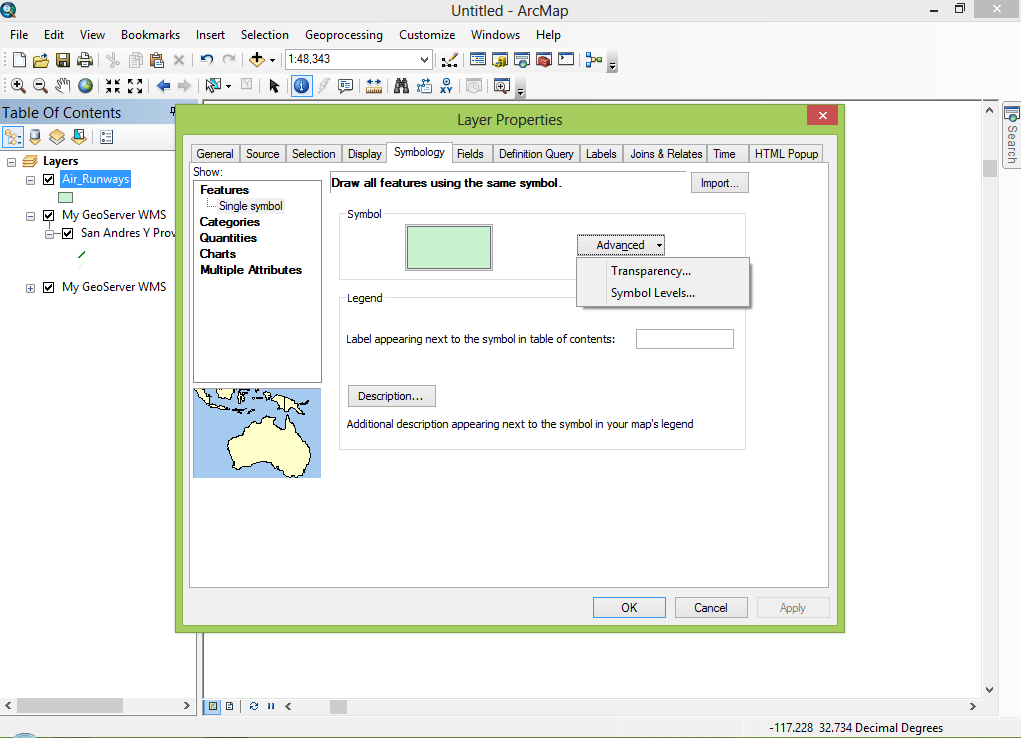Go back to previous extent
Image resolution: width=1021 pixels, height=738 pixels.
click(163, 85)
